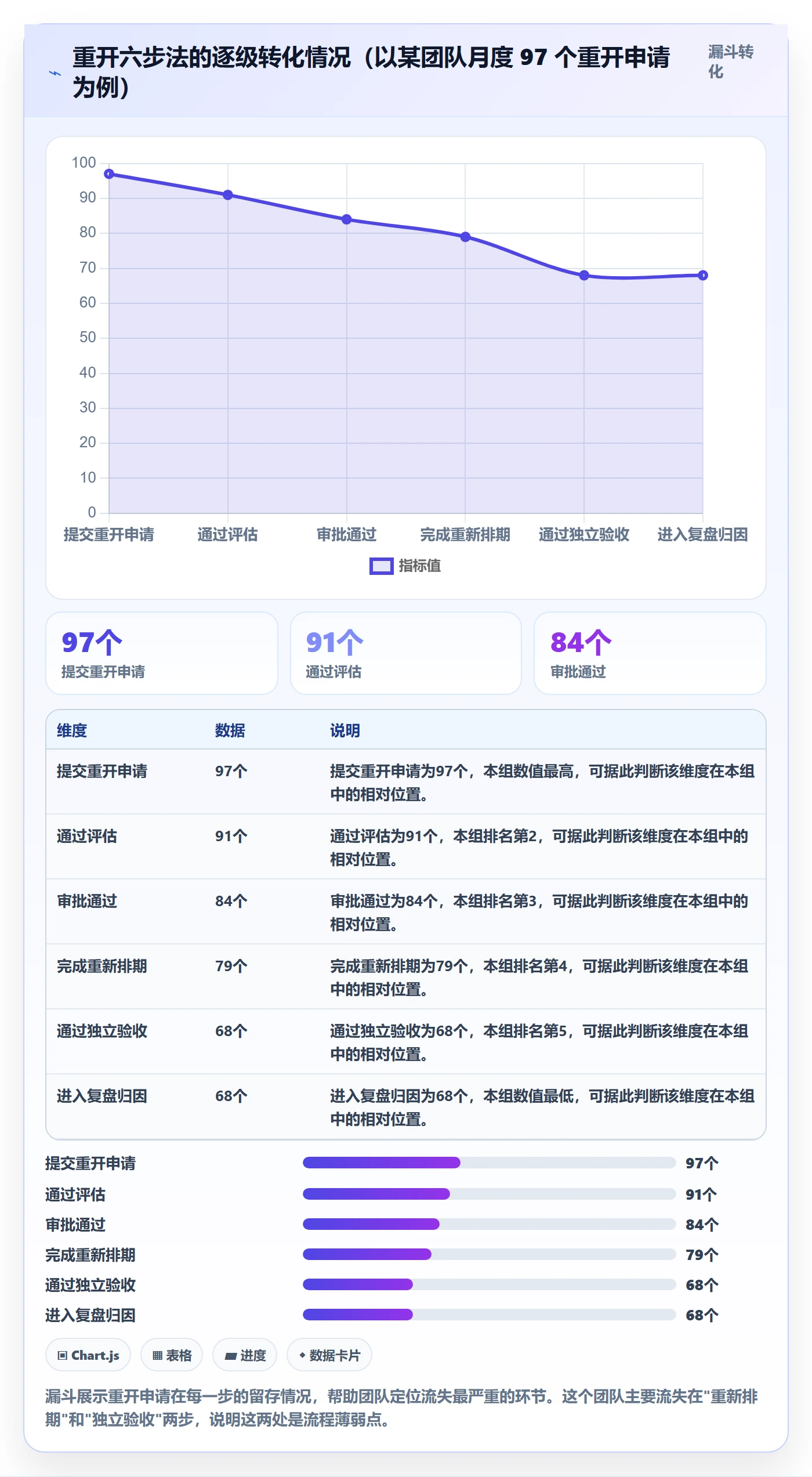
Task: Click the progress bar for 审批通过
Action: coord(490,1224)
